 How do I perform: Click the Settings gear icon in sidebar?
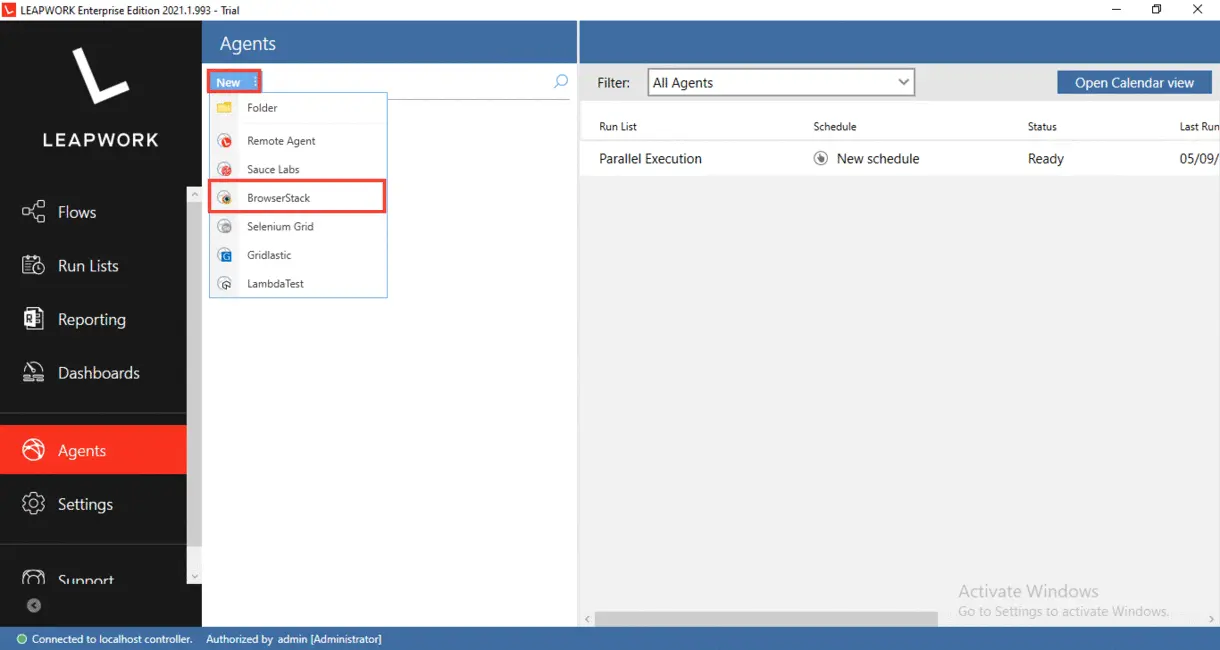34,504
